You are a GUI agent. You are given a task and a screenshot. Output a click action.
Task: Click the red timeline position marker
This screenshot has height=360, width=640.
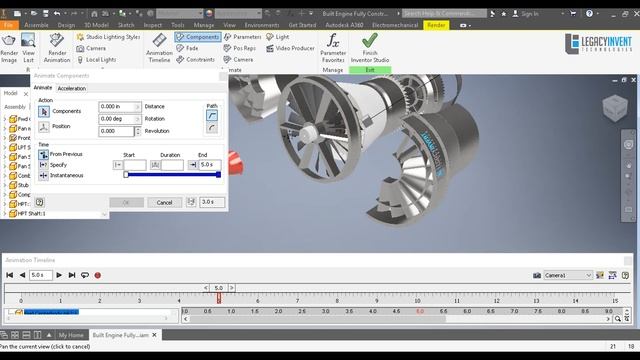(219, 298)
